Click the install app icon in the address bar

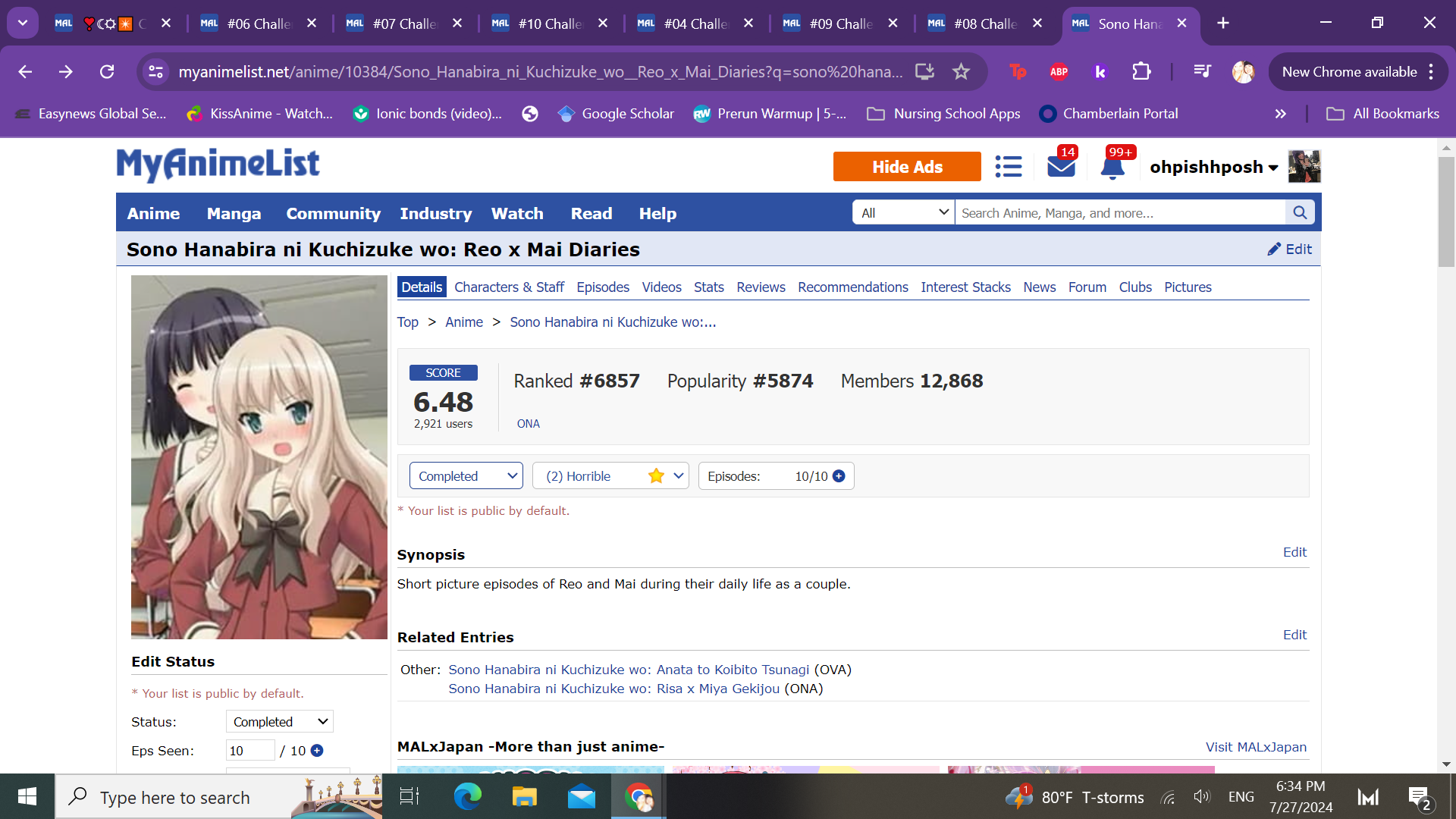point(924,71)
